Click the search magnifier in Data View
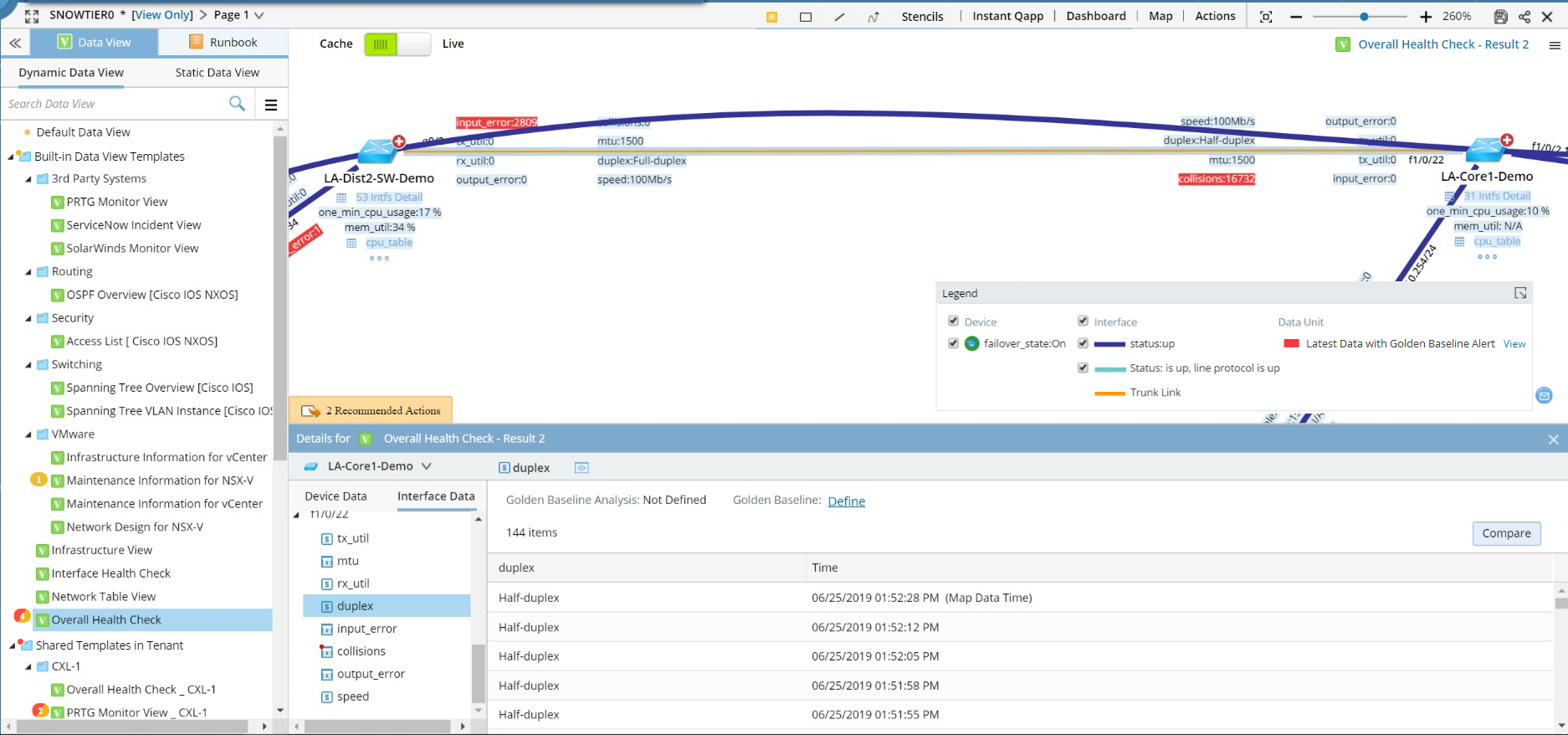Screen dimensions: 1568x735 click(237, 104)
